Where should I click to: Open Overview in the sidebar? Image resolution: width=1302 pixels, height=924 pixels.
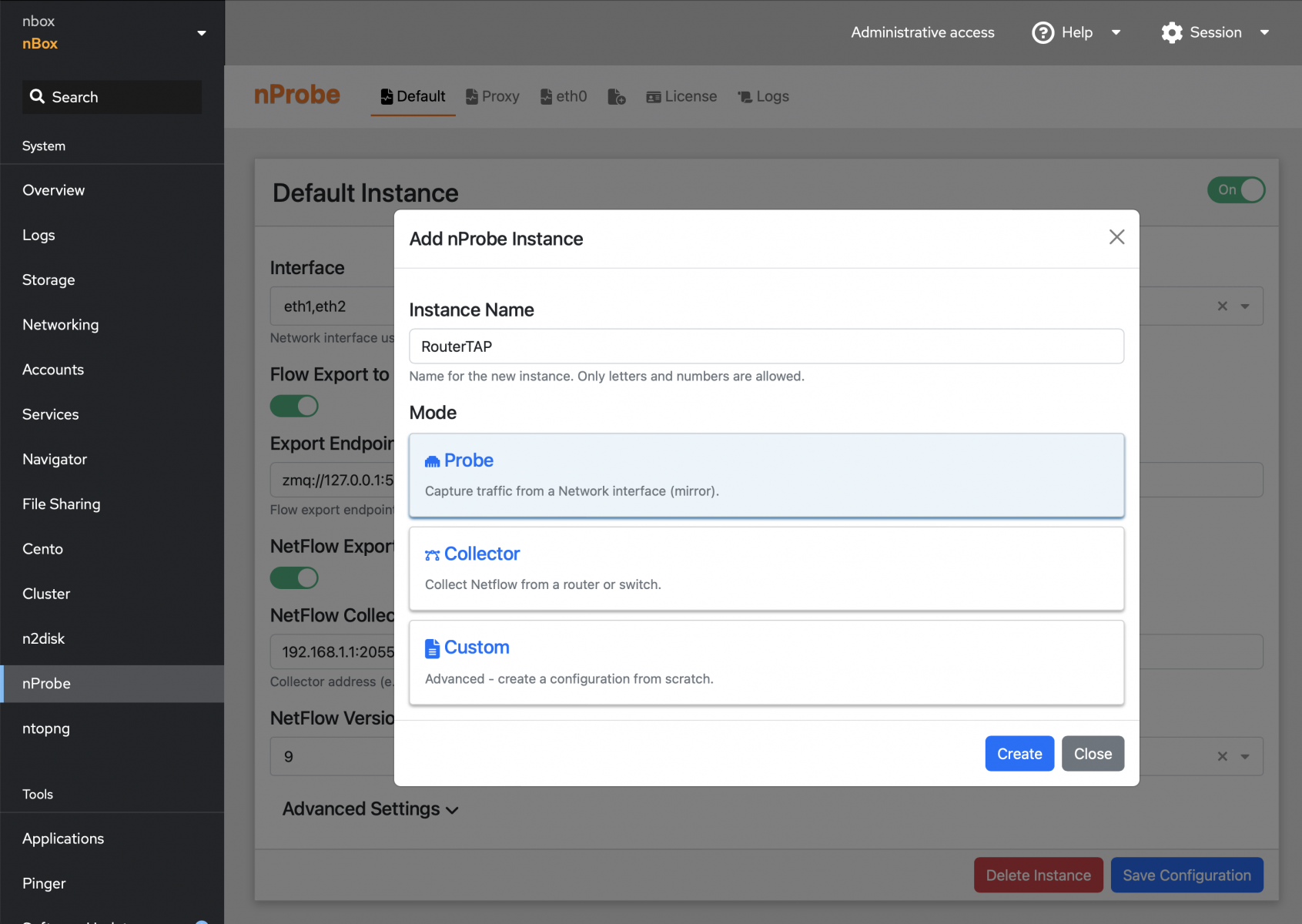tap(112, 190)
